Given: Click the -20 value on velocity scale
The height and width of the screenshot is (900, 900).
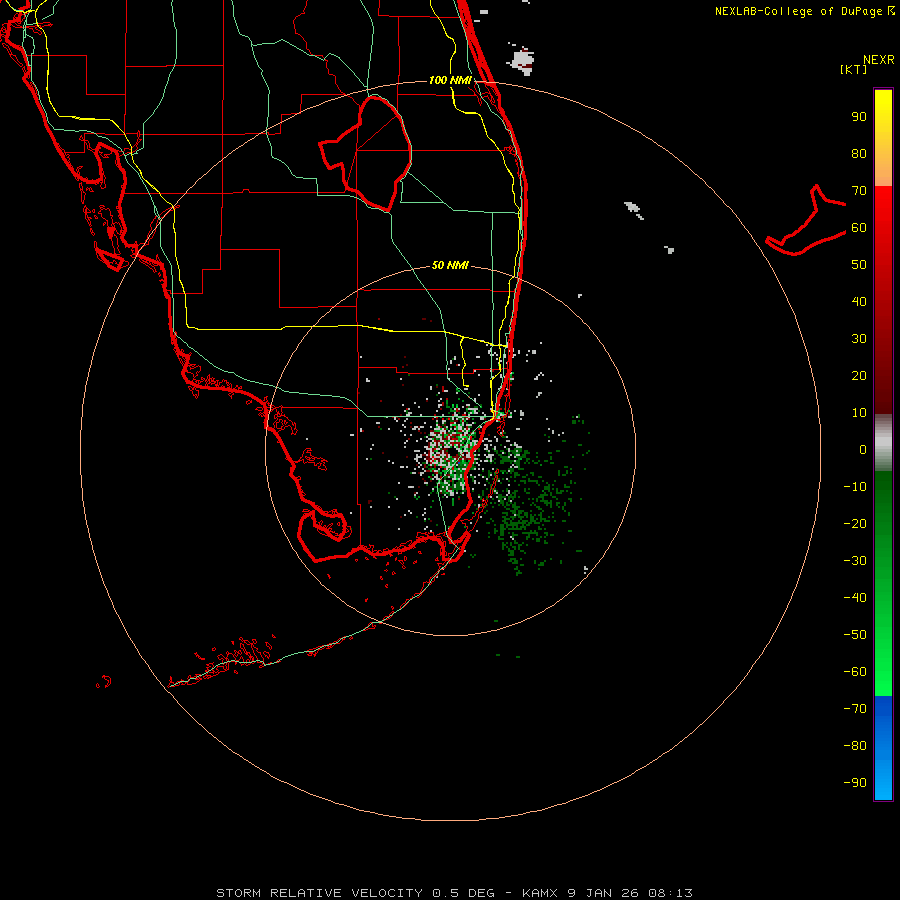Looking at the screenshot, I should click(x=855, y=523).
